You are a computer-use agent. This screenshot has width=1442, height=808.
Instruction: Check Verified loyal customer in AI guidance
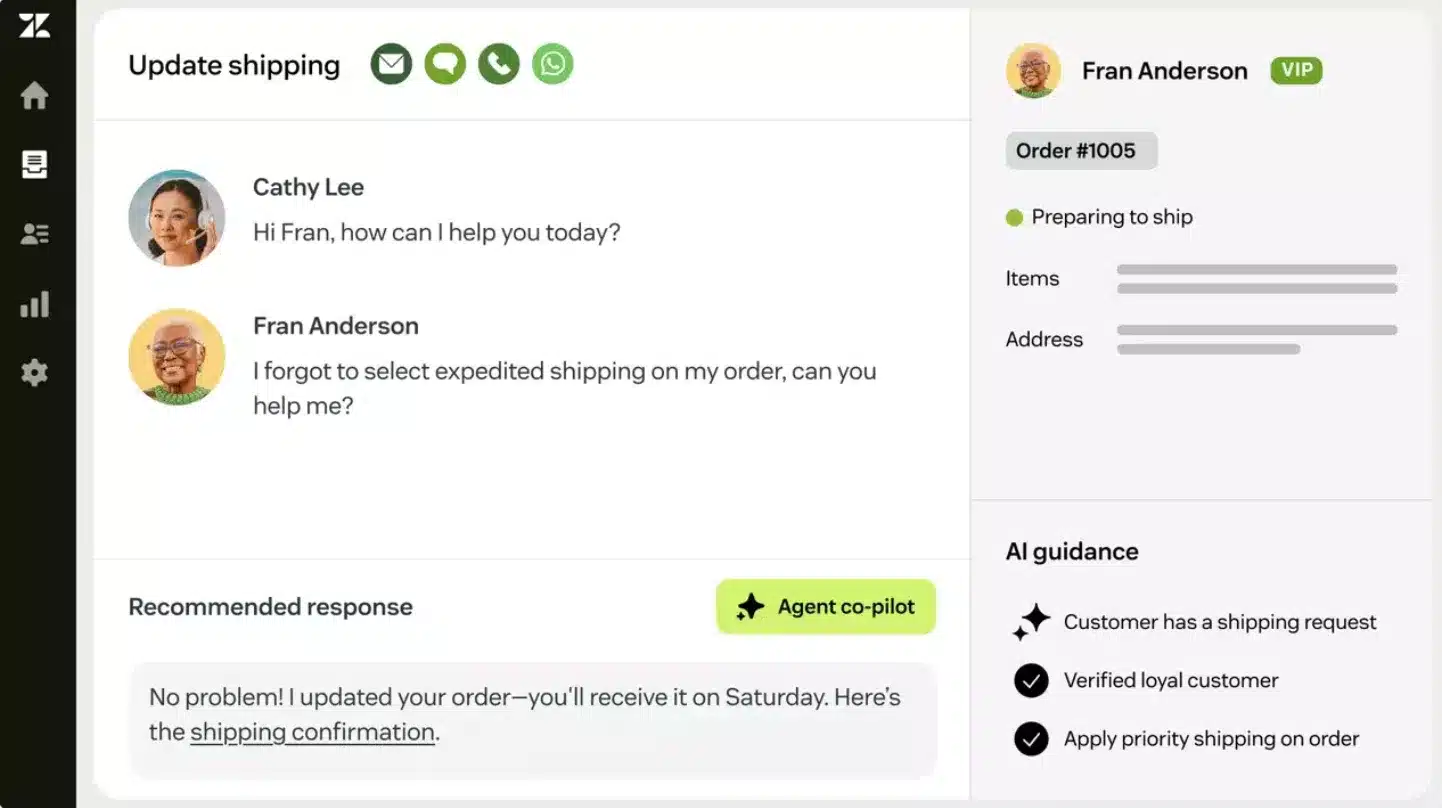(x=1031, y=680)
